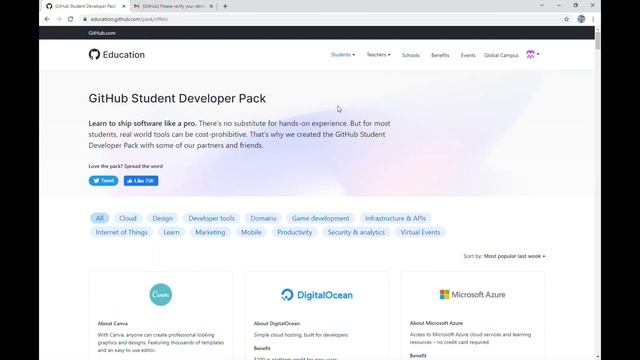This screenshot has width=640, height=360.
Task: Filter offers by Domains
Action: tap(263, 218)
